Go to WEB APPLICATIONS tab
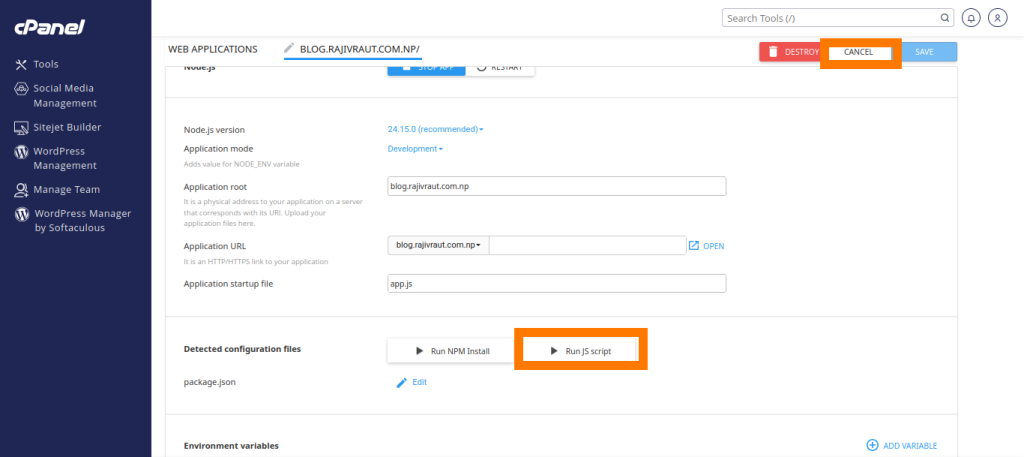Viewport: 1024px width, 457px height. coord(213,49)
